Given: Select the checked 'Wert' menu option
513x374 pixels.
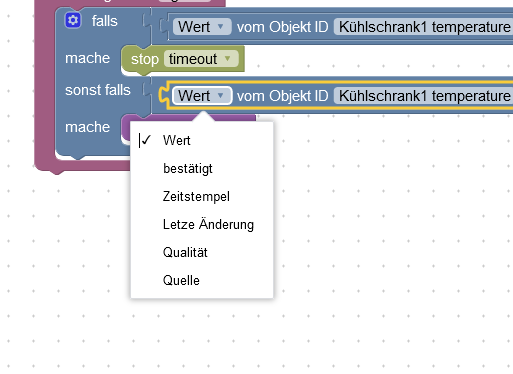Looking at the screenshot, I should pyautogui.click(x=202, y=140).
